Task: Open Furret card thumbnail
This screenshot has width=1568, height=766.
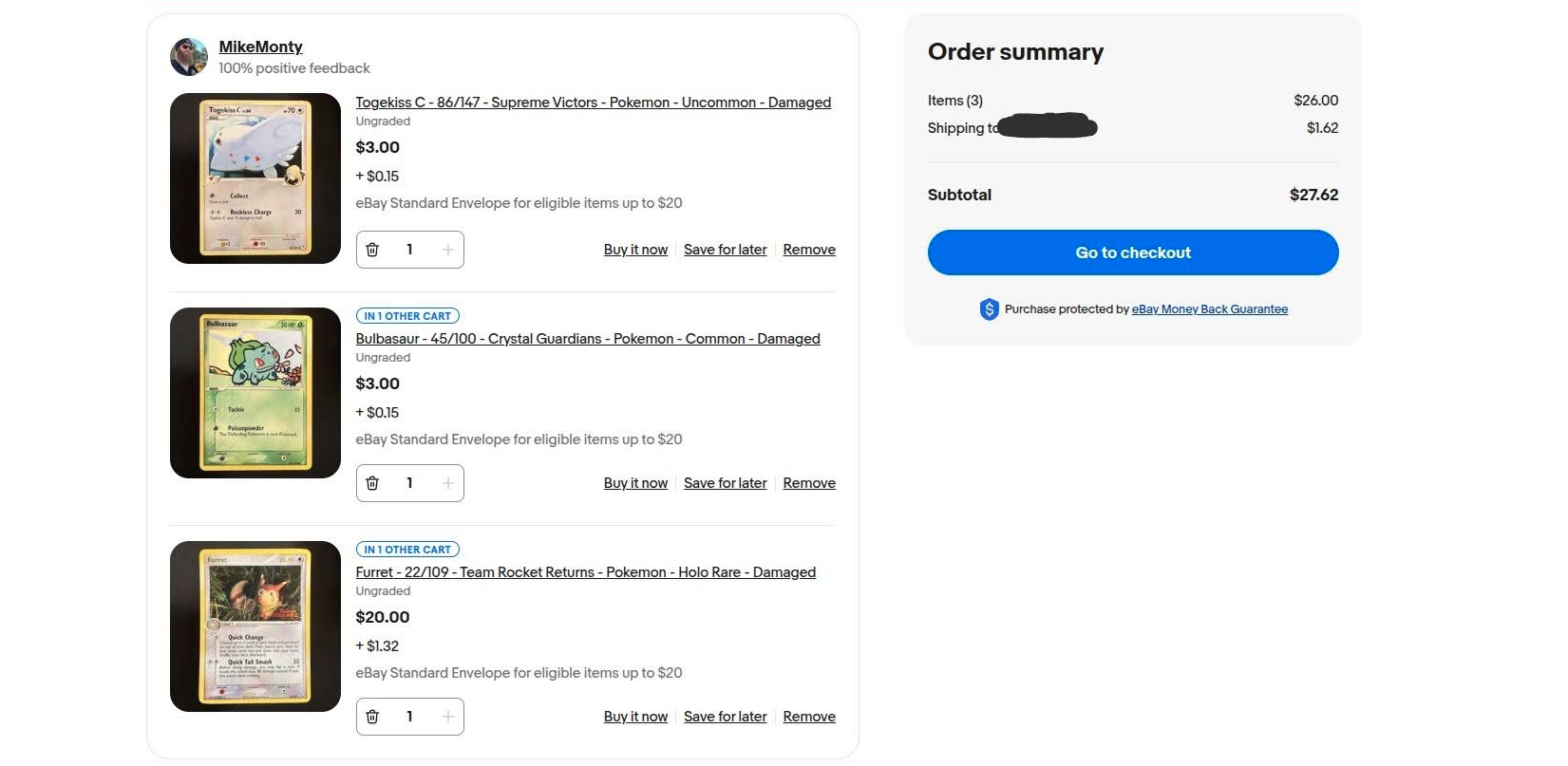Action: click(x=255, y=626)
